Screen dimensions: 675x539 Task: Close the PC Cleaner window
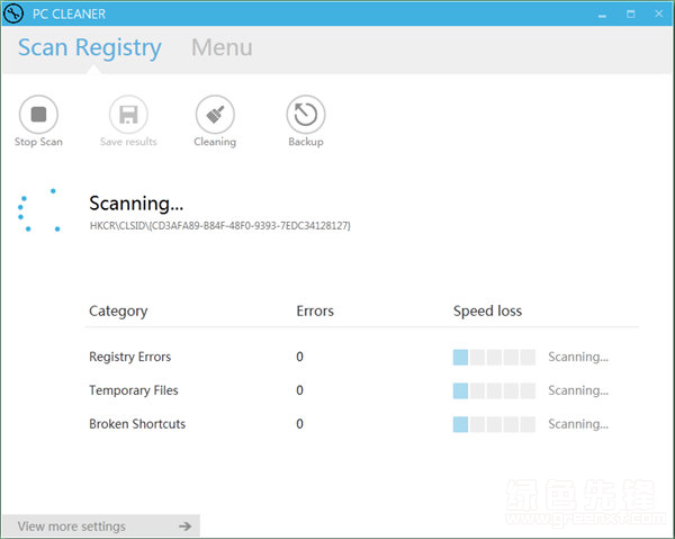coord(659,14)
